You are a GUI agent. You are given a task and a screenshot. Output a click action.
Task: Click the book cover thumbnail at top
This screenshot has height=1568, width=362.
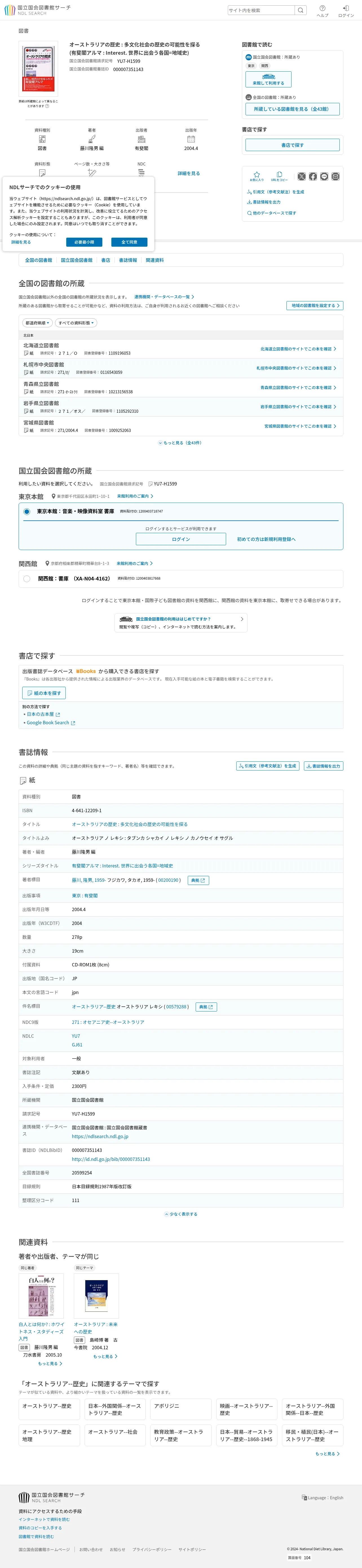(38, 68)
